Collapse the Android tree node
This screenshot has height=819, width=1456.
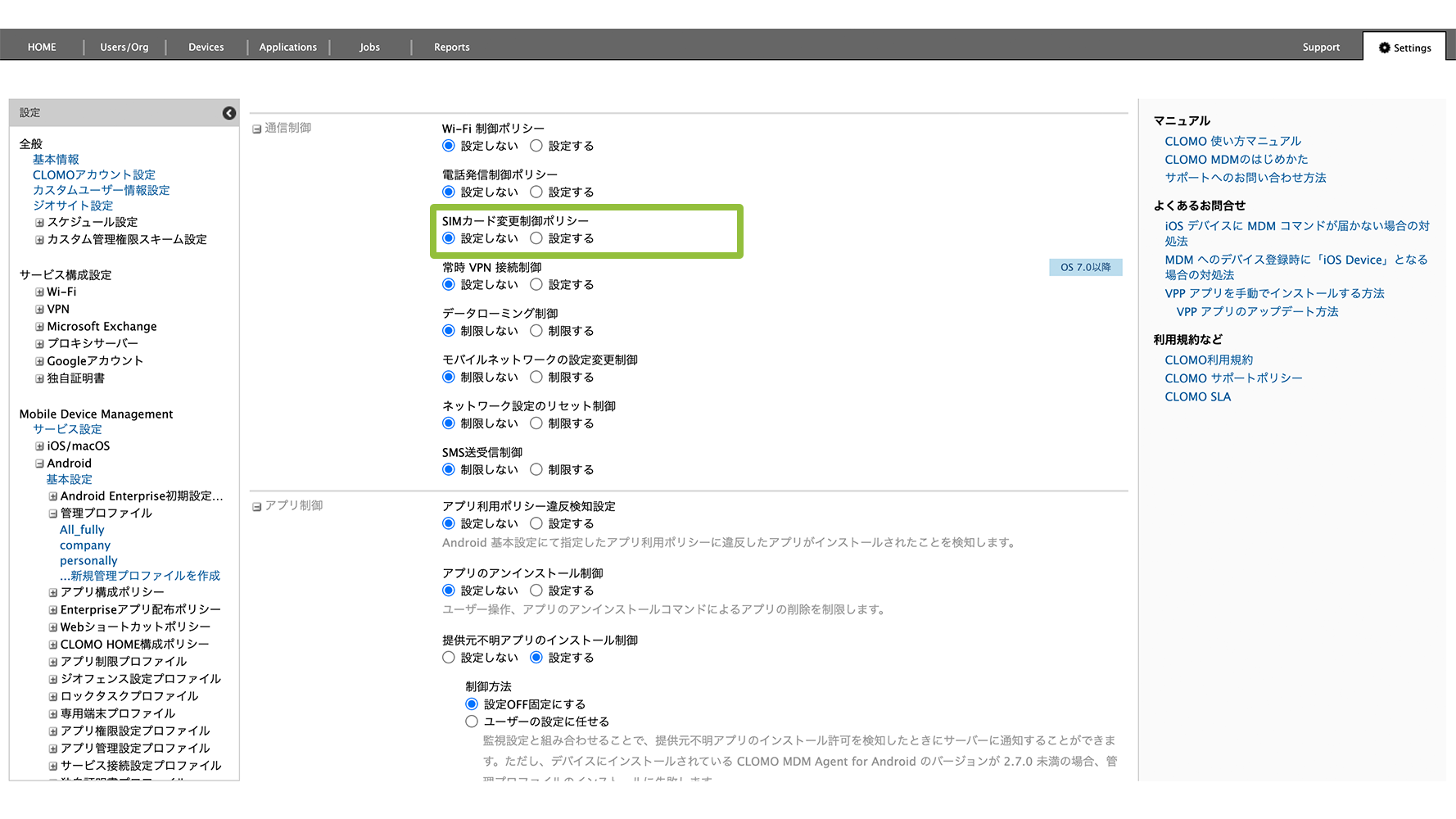tap(39, 464)
